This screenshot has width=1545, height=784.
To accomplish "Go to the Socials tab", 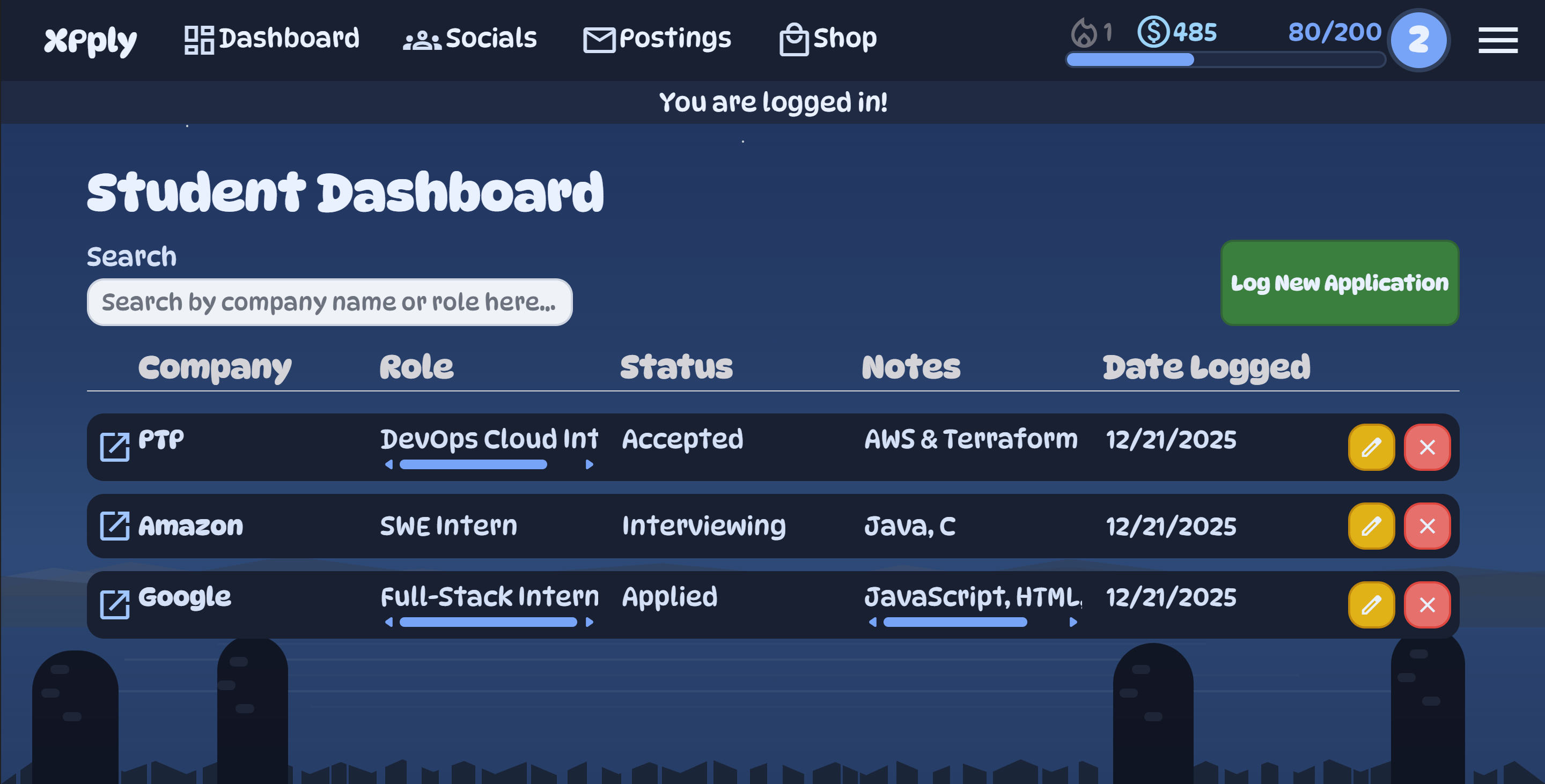I will tap(470, 39).
